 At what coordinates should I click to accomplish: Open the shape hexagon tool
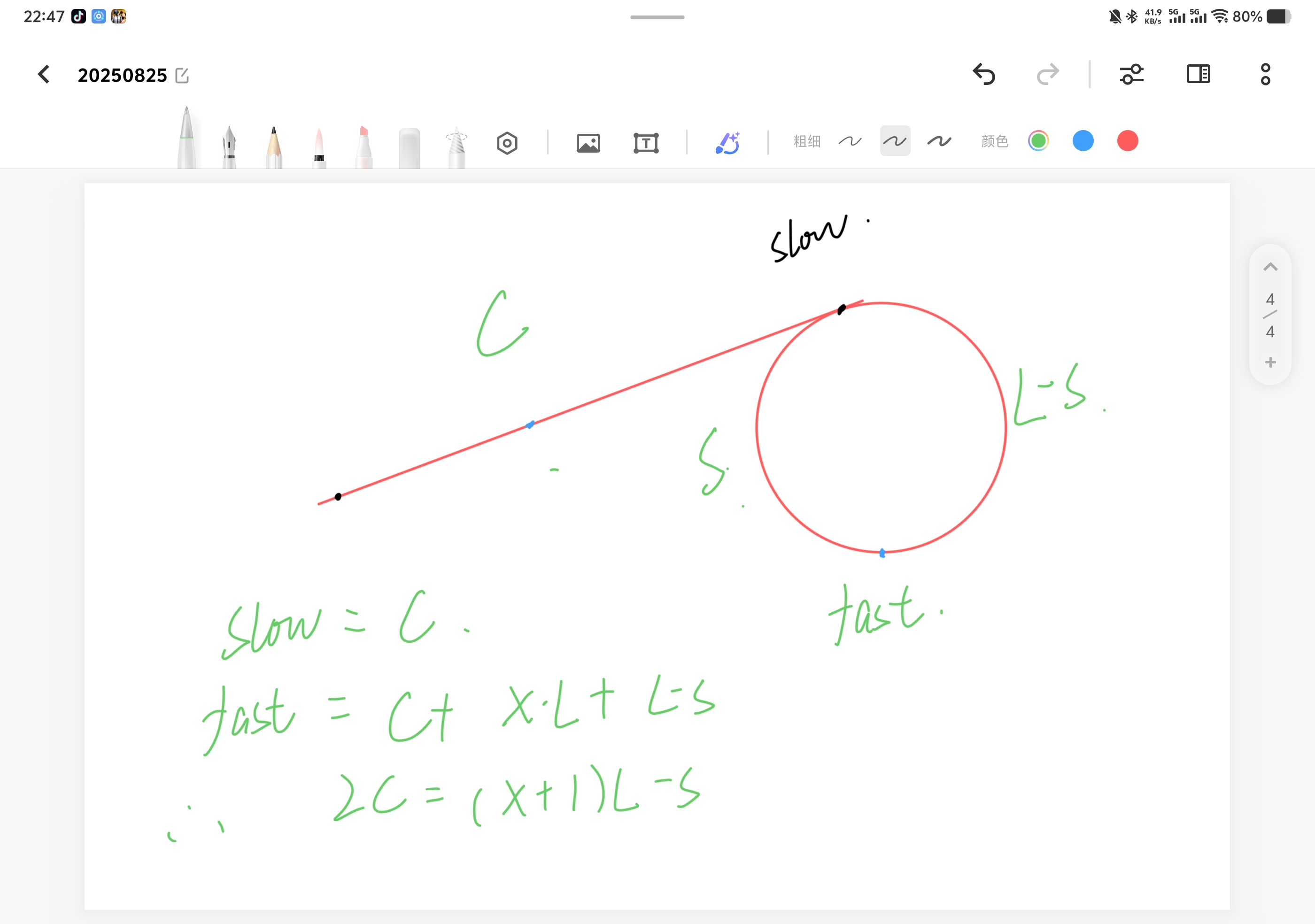click(507, 143)
